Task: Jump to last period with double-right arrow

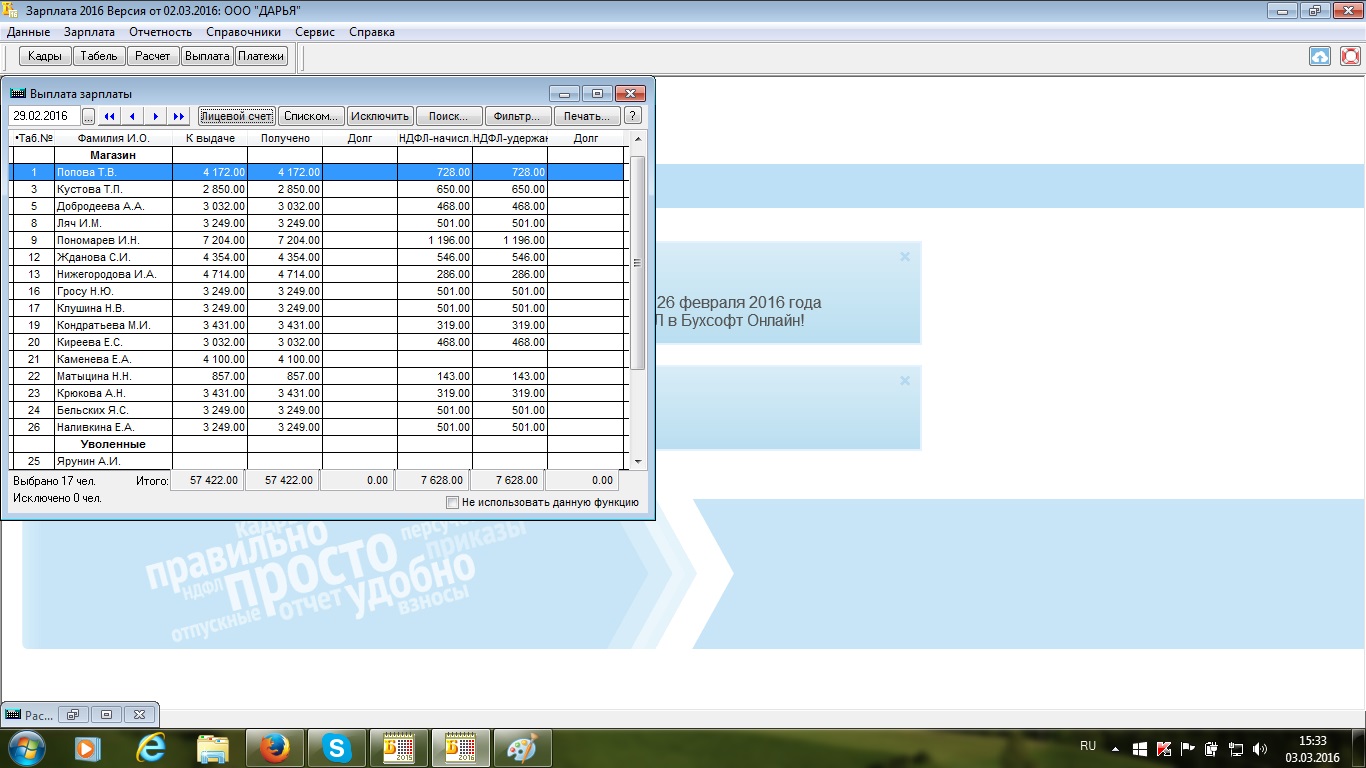Action: point(179,116)
